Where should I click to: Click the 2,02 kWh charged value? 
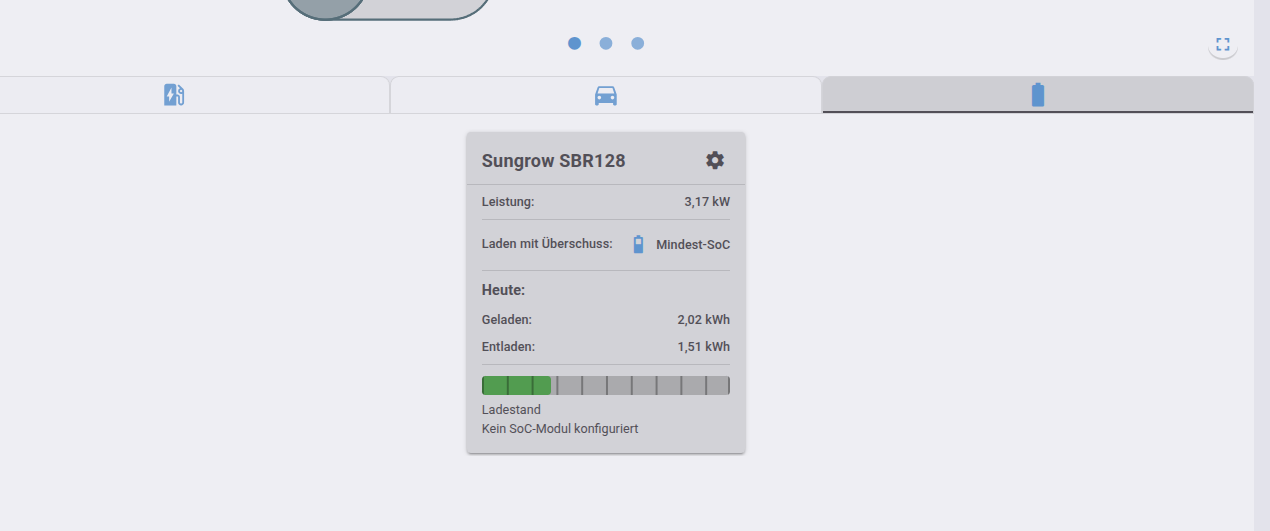pos(704,320)
